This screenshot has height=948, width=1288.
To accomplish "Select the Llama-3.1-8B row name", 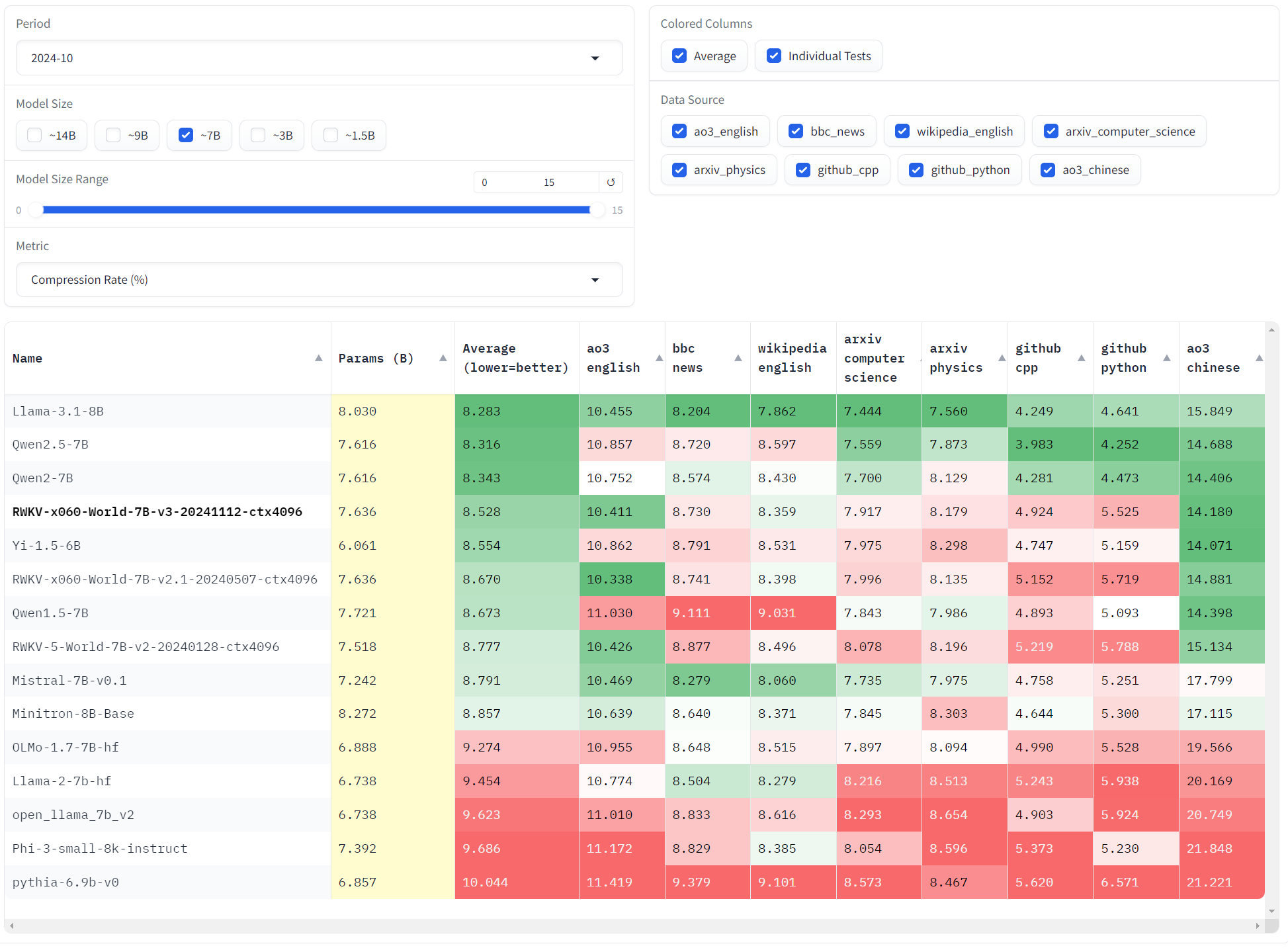I will (58, 411).
